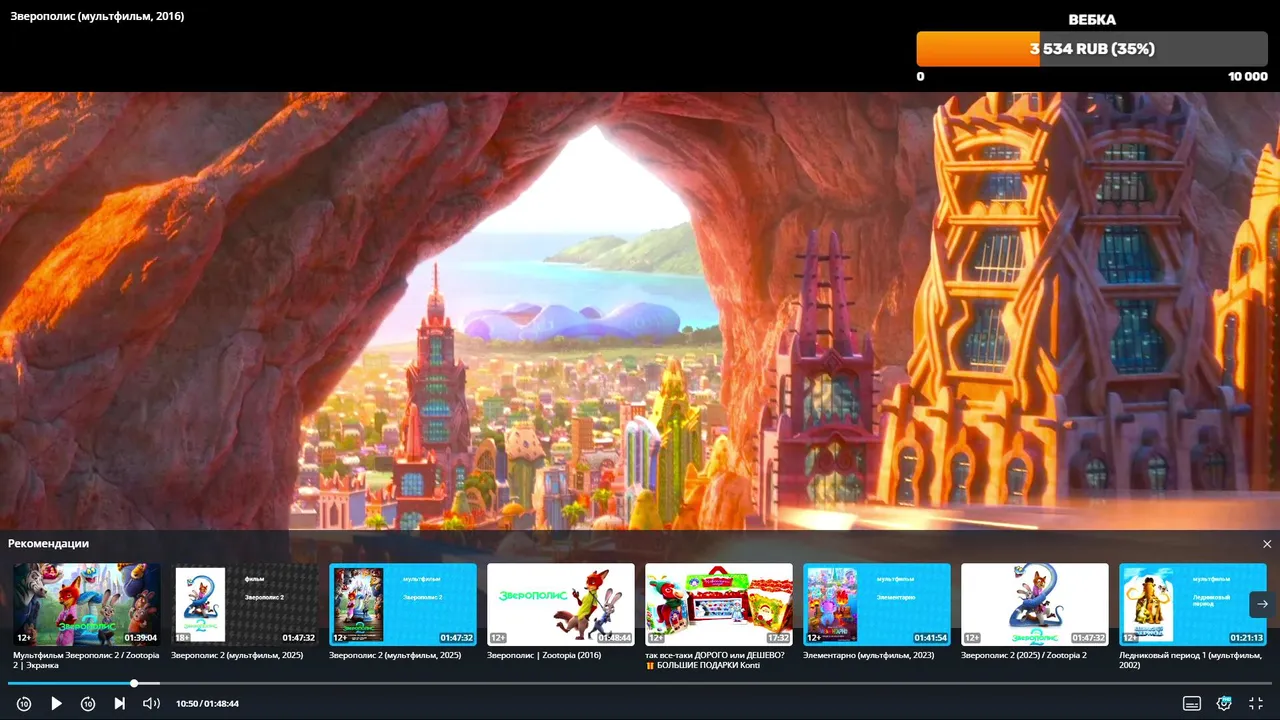This screenshot has width=1280, height=720.
Task: Close the Рекомендации panel
Action: coord(1267,544)
